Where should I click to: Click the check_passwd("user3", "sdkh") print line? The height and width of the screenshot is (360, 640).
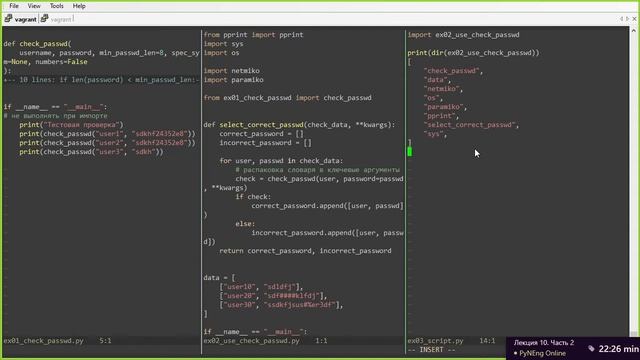(x=91, y=152)
